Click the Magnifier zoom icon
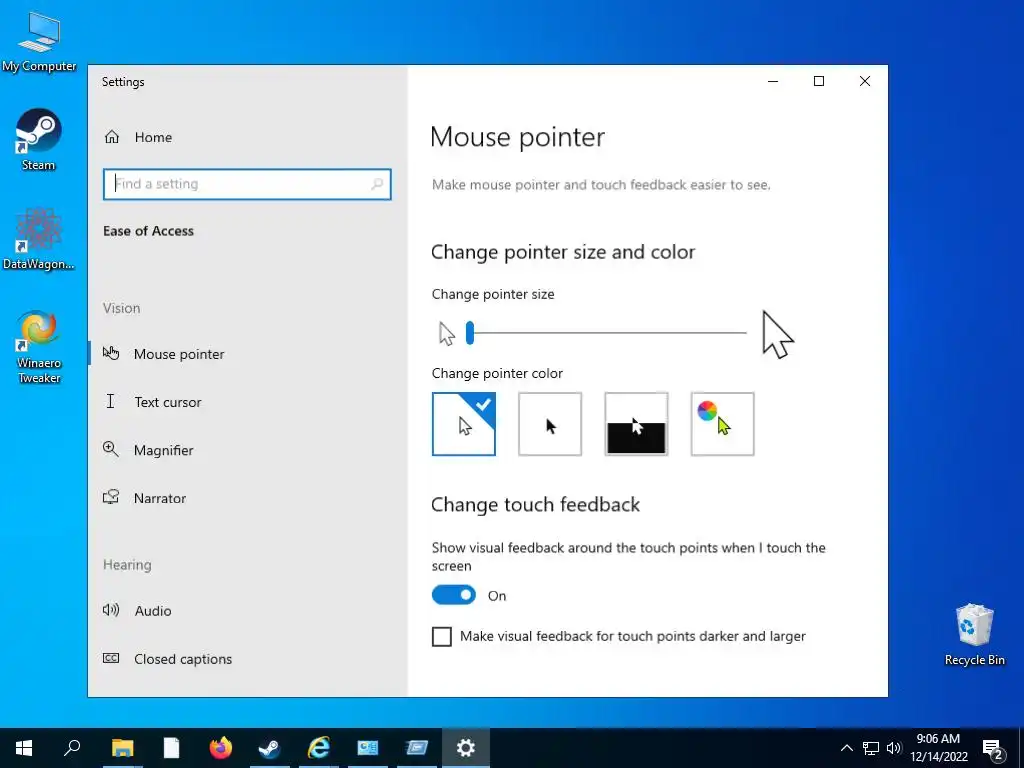The width and height of the screenshot is (1024, 768). point(110,449)
